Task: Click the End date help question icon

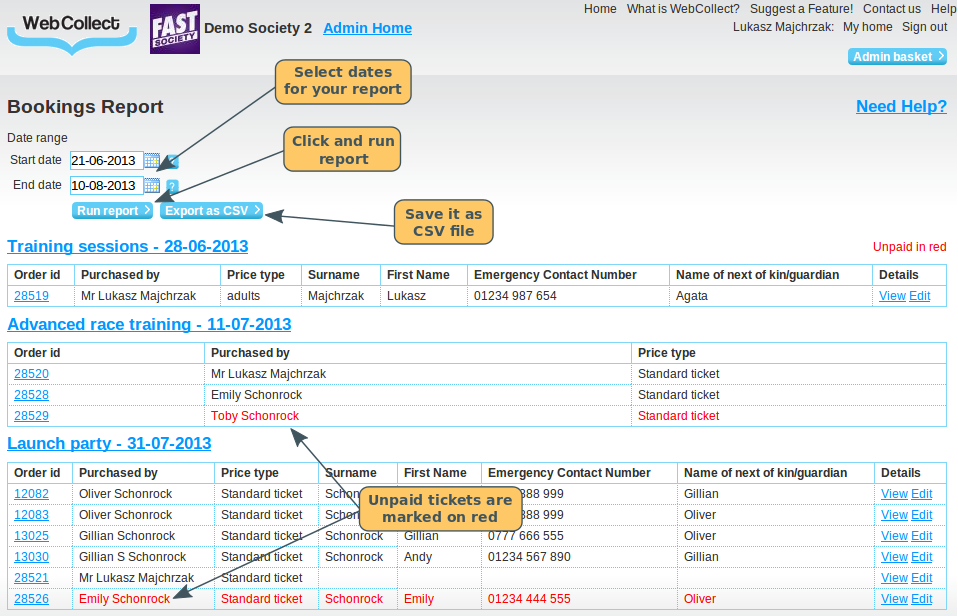Action: [172, 186]
